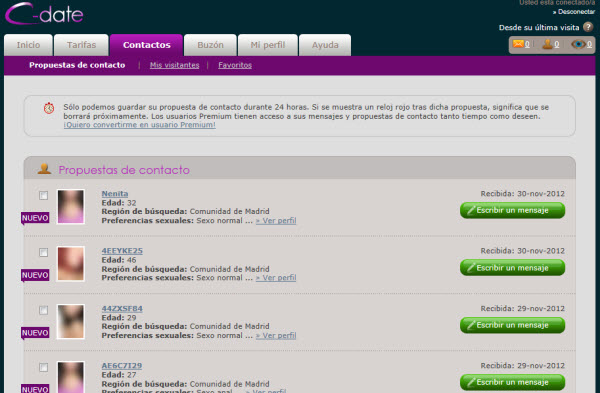
Task: Open 4EEYKE25 profile photo thumbnail
Action: click(71, 264)
